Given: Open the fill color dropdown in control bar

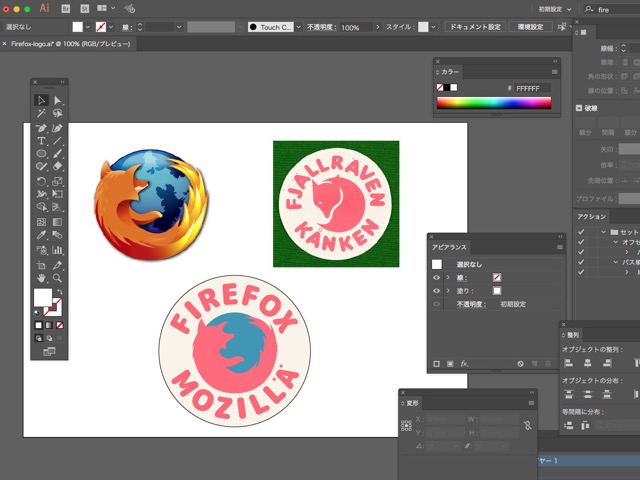Looking at the screenshot, I should click(x=87, y=27).
